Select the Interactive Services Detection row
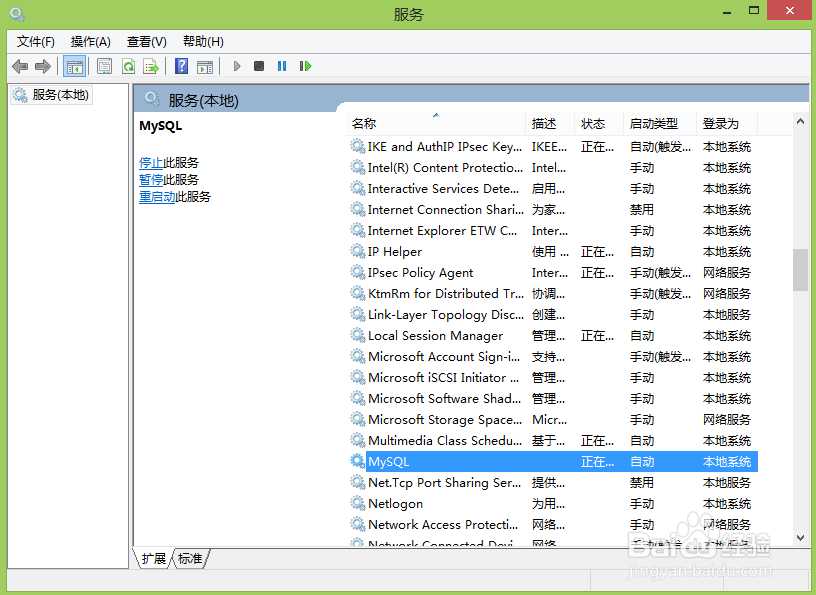 (553, 188)
